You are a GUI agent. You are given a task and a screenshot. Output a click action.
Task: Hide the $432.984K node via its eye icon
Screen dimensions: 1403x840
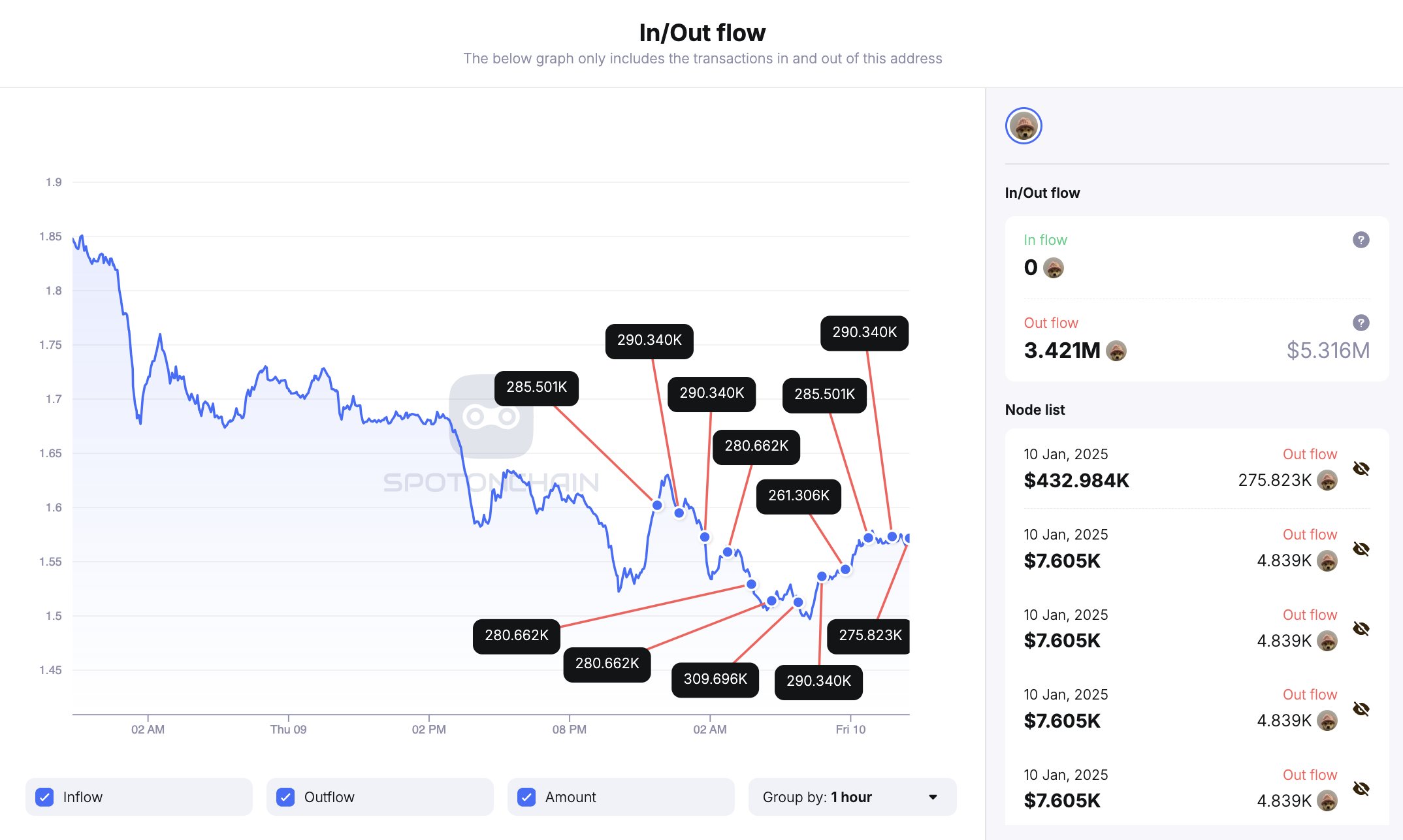coord(1361,468)
